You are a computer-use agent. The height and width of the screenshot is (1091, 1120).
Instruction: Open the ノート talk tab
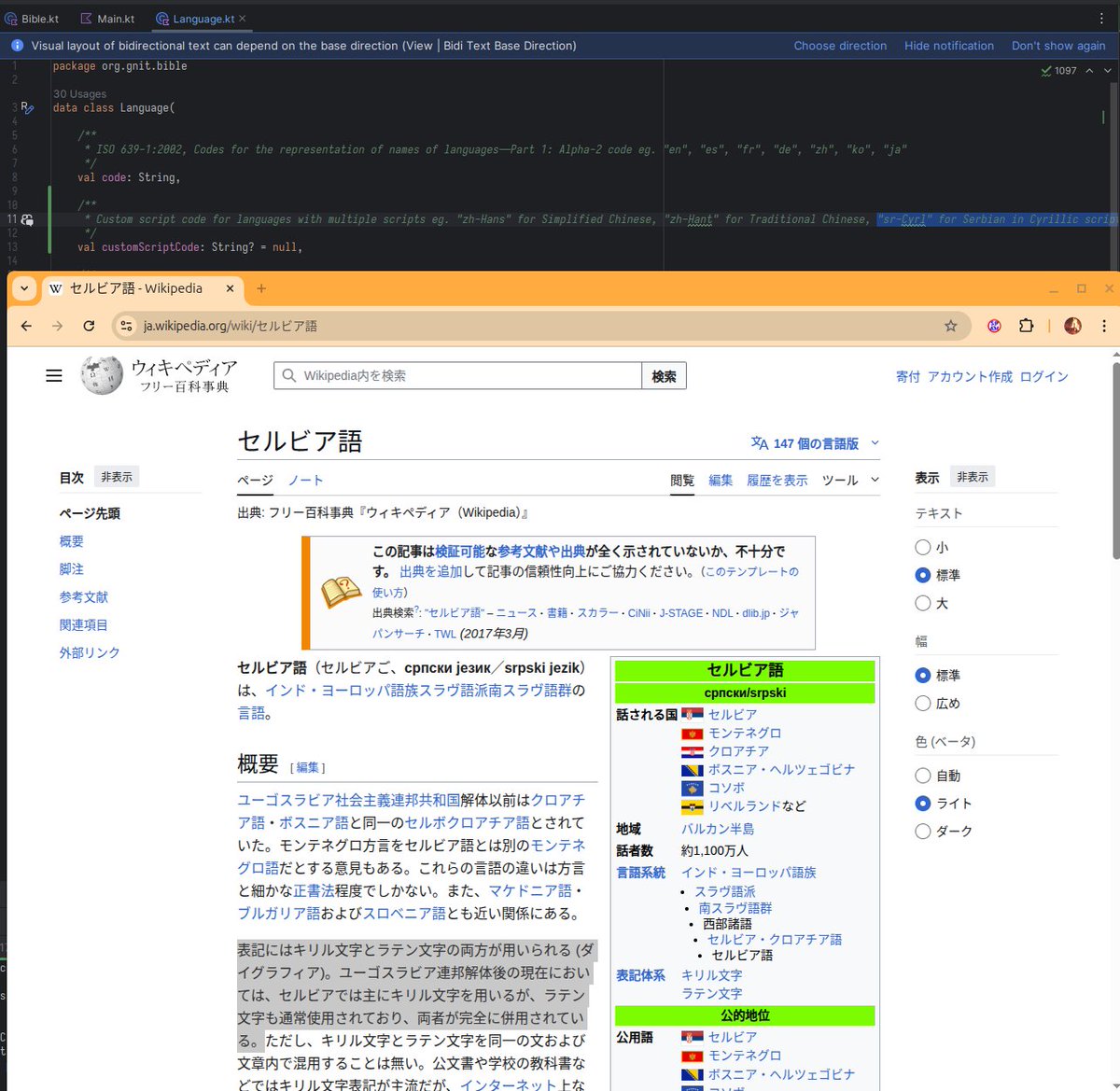(x=305, y=481)
